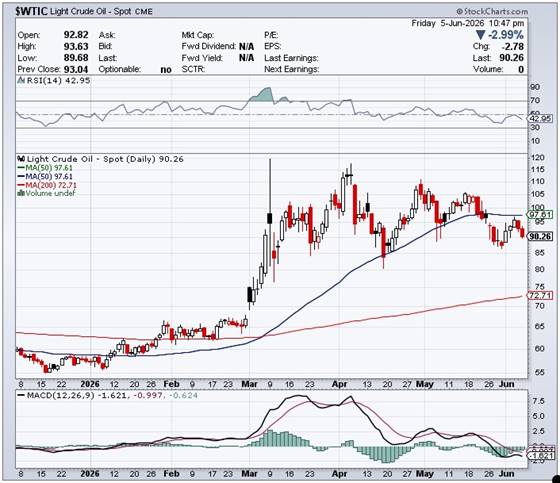Click the Last value 90.26 in header
Screen dimensions: 560x483
pyautogui.click(x=511, y=58)
